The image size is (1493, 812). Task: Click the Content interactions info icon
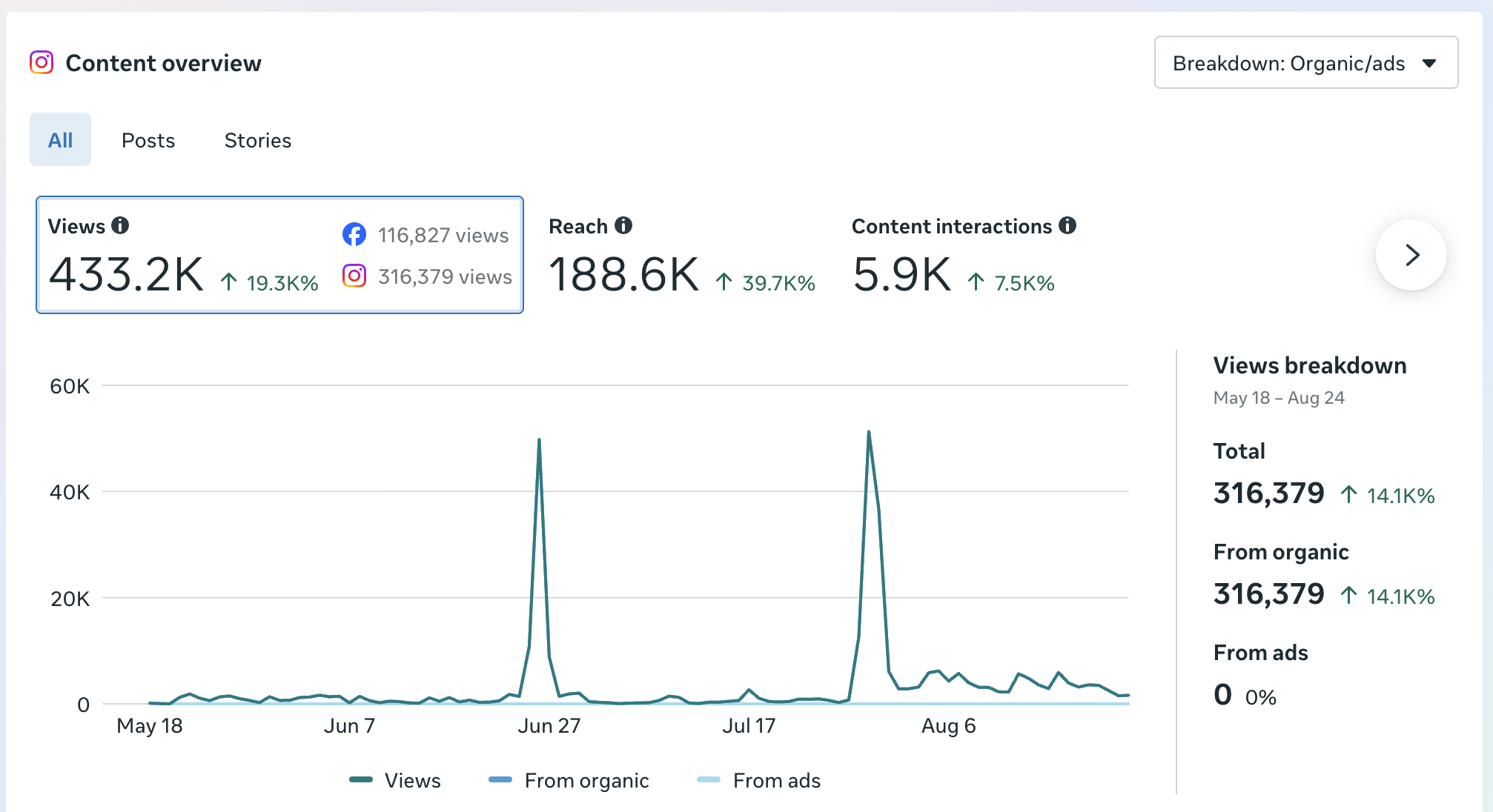pos(1067,225)
